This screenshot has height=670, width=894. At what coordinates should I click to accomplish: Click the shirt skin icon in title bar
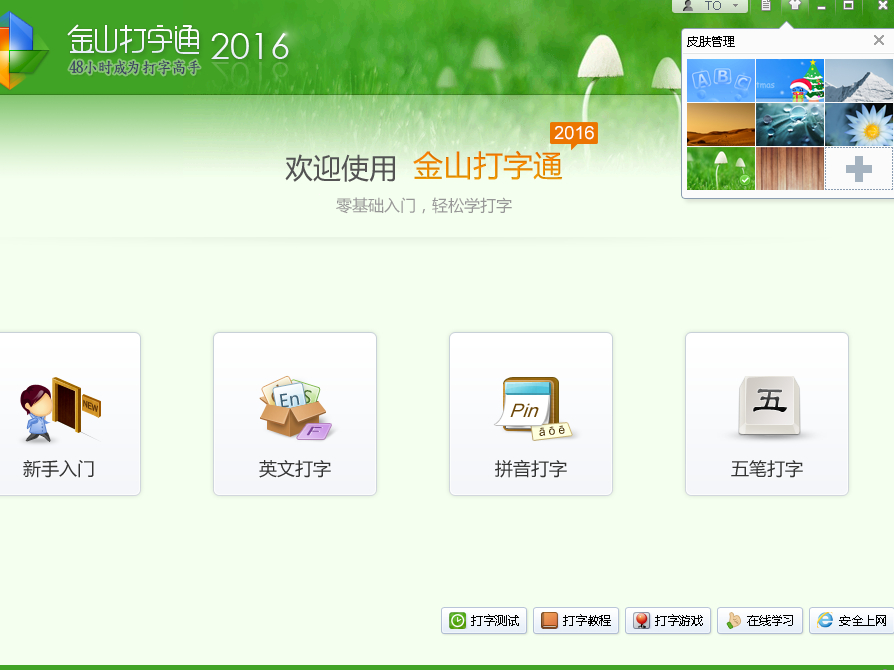[x=794, y=6]
